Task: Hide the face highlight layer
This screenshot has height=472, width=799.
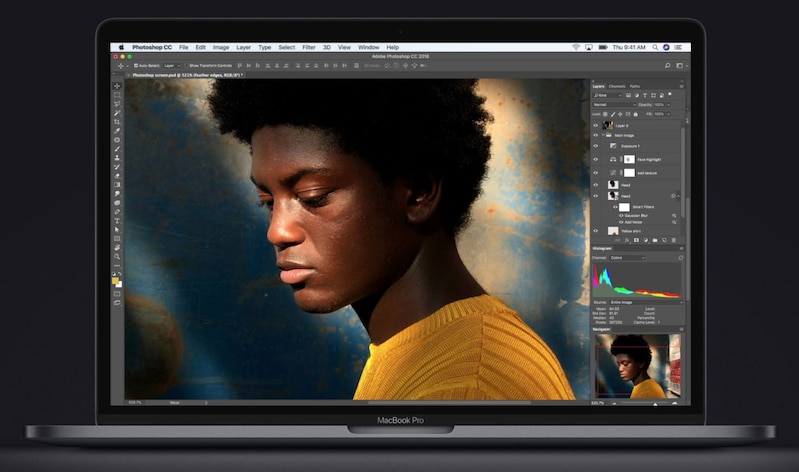Action: 596,159
